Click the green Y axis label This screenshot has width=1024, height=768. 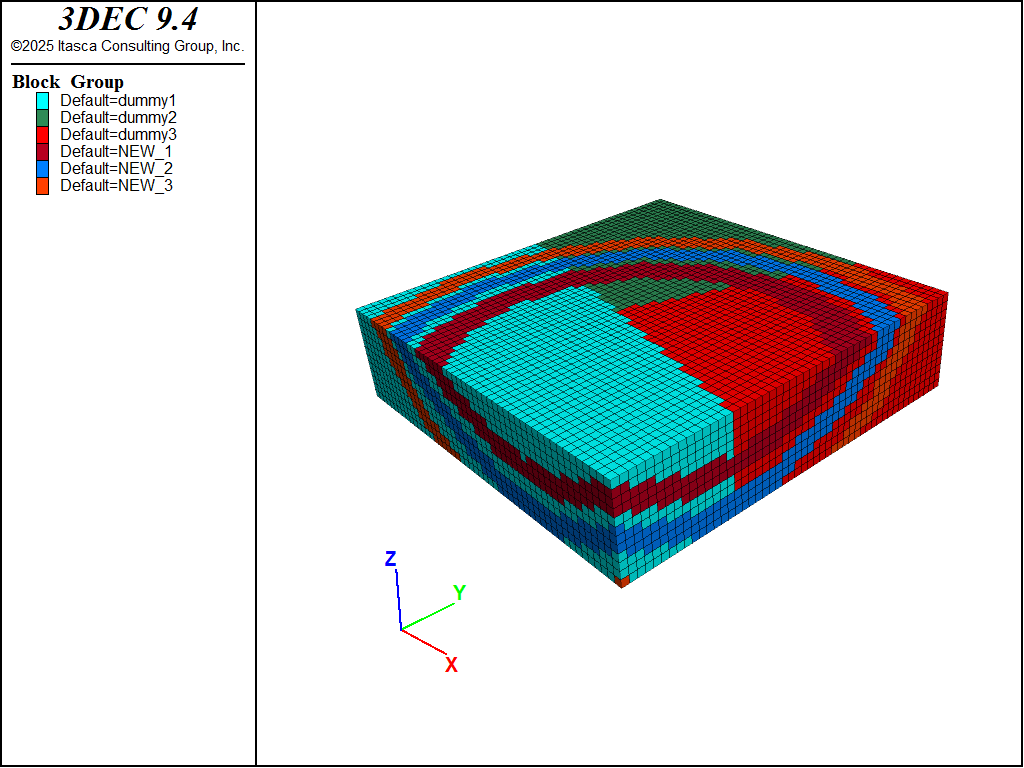459,593
